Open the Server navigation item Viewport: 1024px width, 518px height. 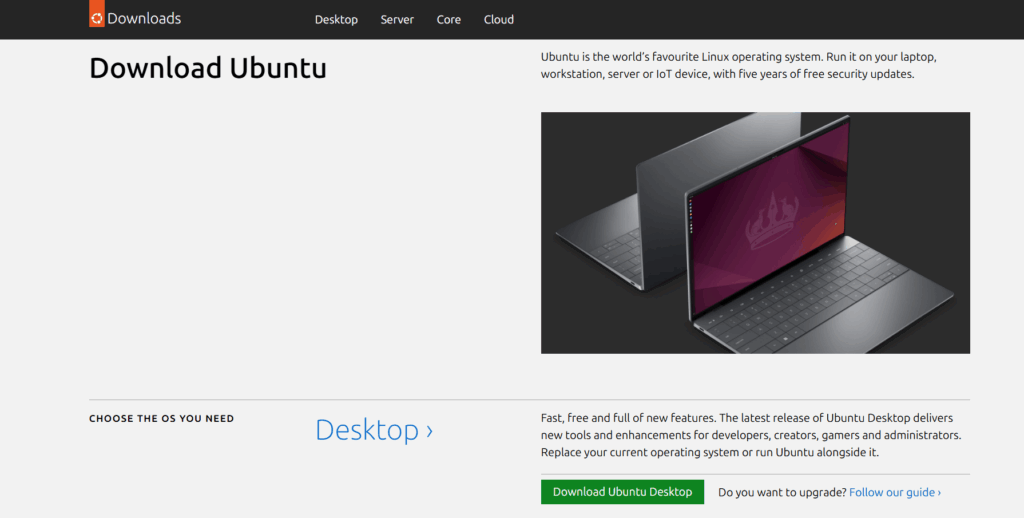tap(397, 20)
